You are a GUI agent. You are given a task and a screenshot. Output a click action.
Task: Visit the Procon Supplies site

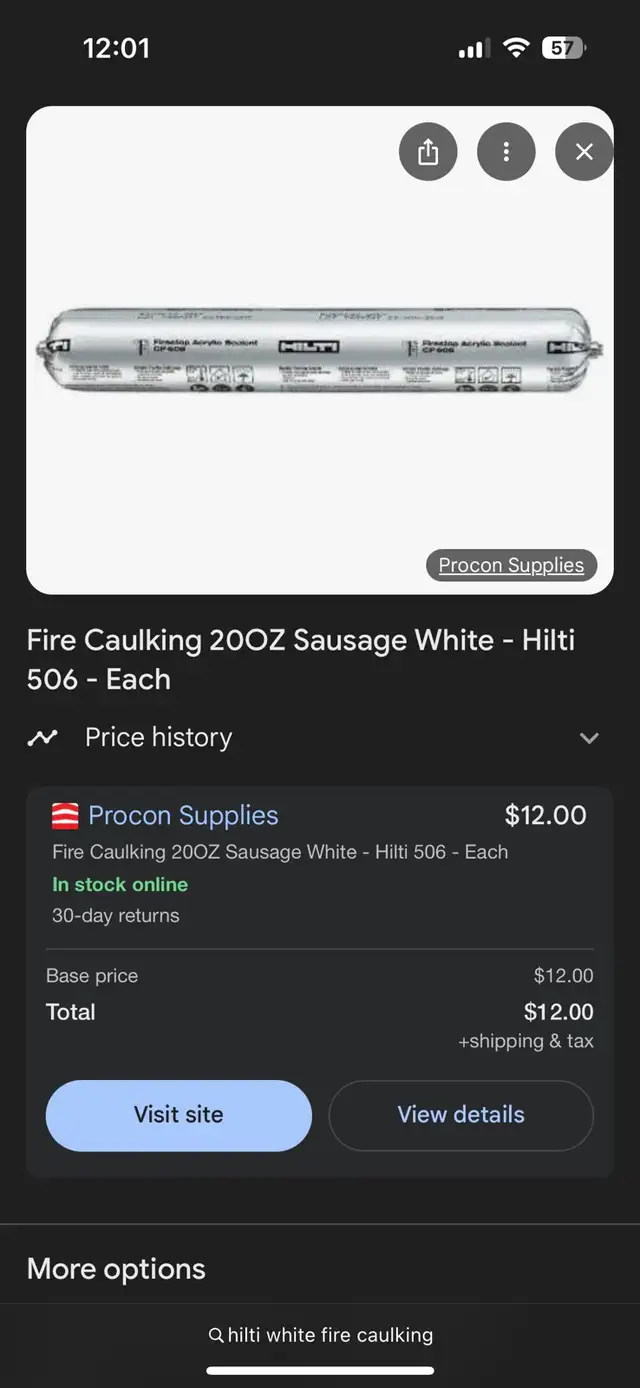pyautogui.click(x=178, y=1115)
